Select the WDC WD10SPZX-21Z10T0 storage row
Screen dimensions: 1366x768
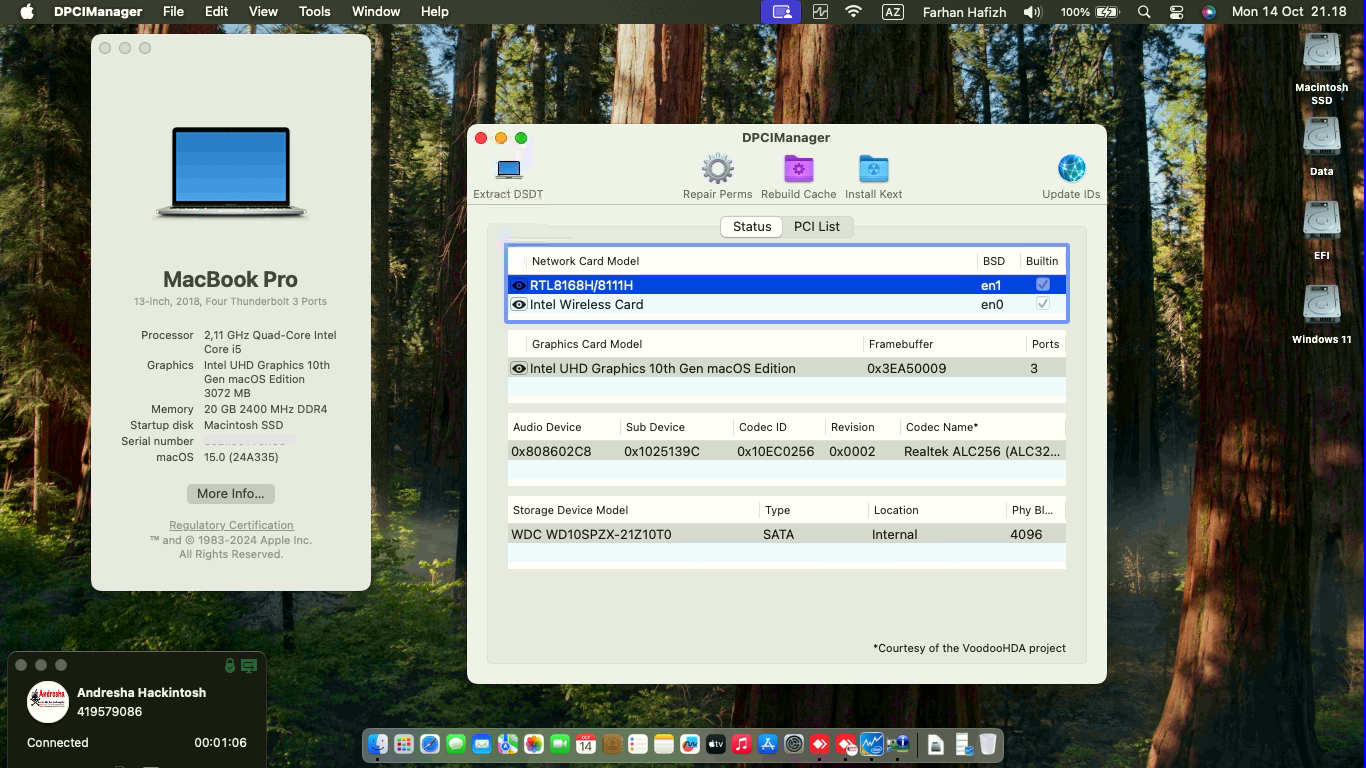(786, 534)
